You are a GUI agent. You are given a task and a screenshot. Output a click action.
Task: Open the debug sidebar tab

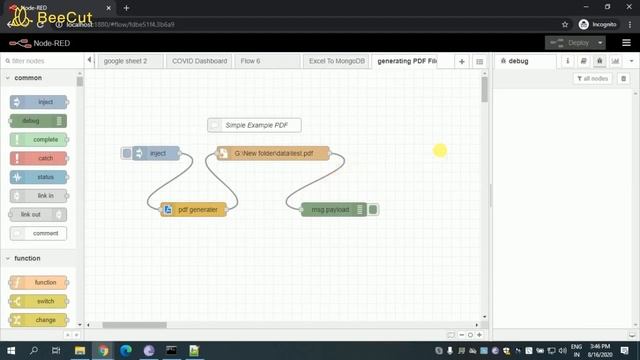(526, 61)
